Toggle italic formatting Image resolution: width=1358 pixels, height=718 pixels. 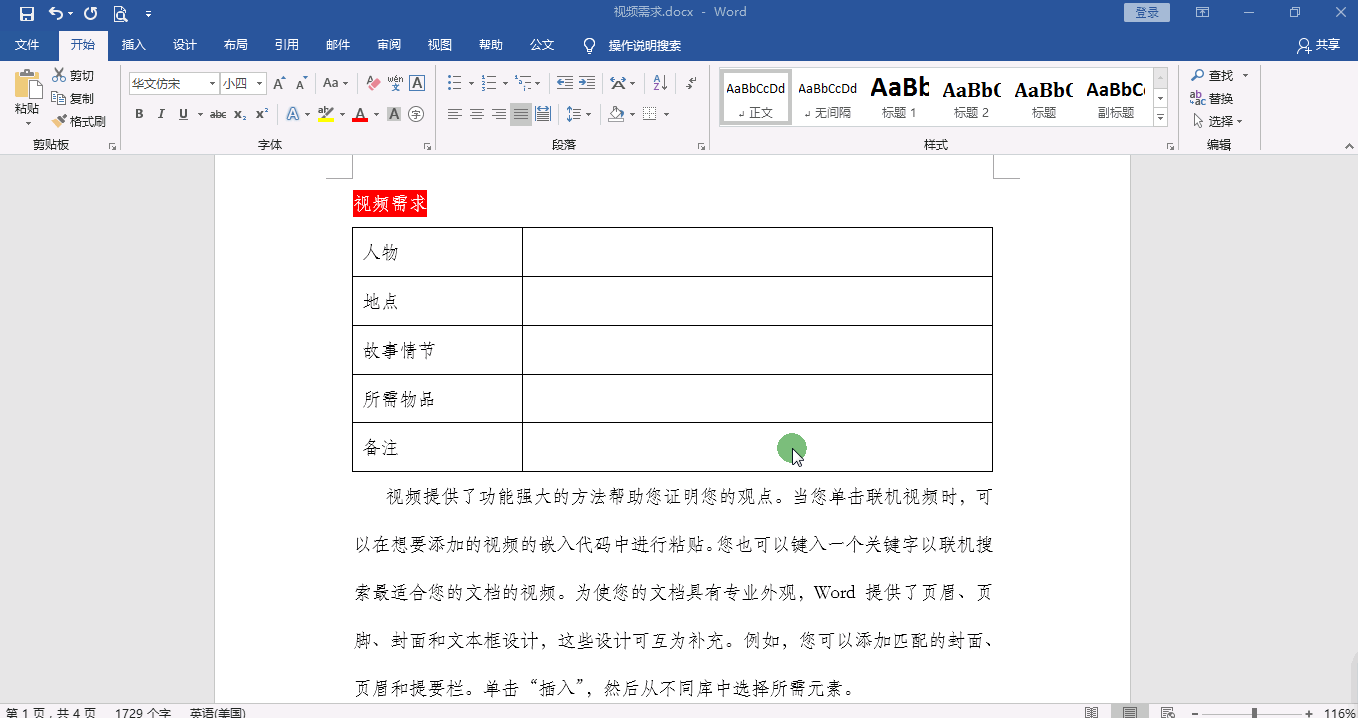[x=161, y=114]
